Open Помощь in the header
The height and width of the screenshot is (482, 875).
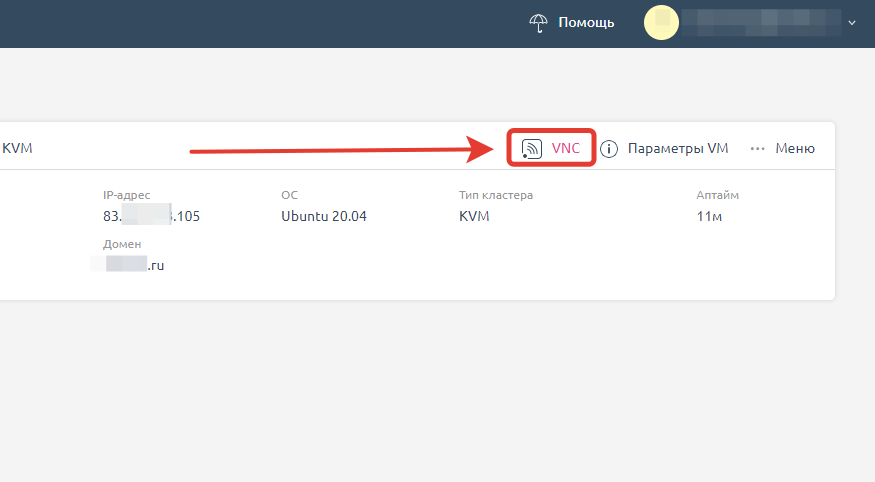click(x=586, y=23)
